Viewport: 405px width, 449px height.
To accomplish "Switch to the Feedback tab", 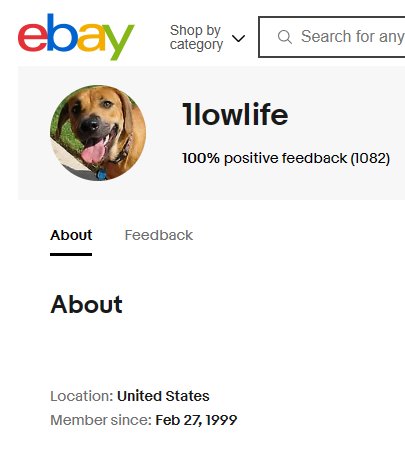I will tap(159, 235).
